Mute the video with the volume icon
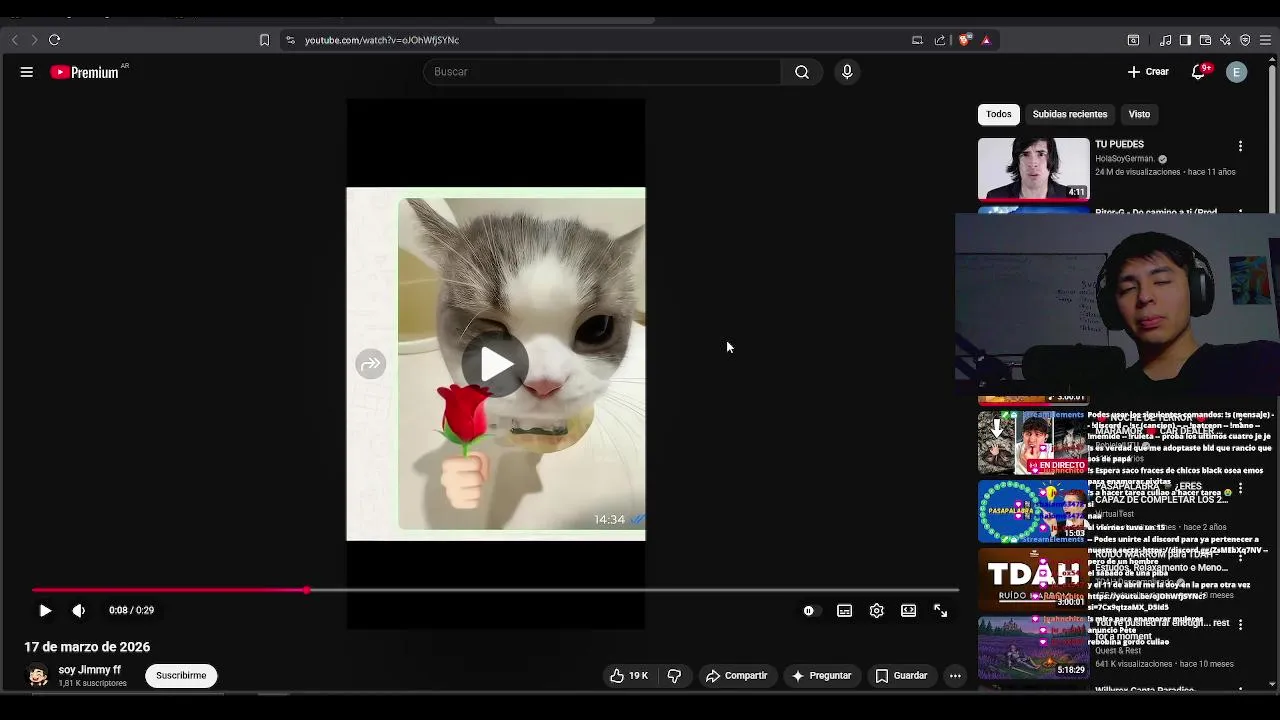The height and width of the screenshot is (720, 1280). [79, 610]
